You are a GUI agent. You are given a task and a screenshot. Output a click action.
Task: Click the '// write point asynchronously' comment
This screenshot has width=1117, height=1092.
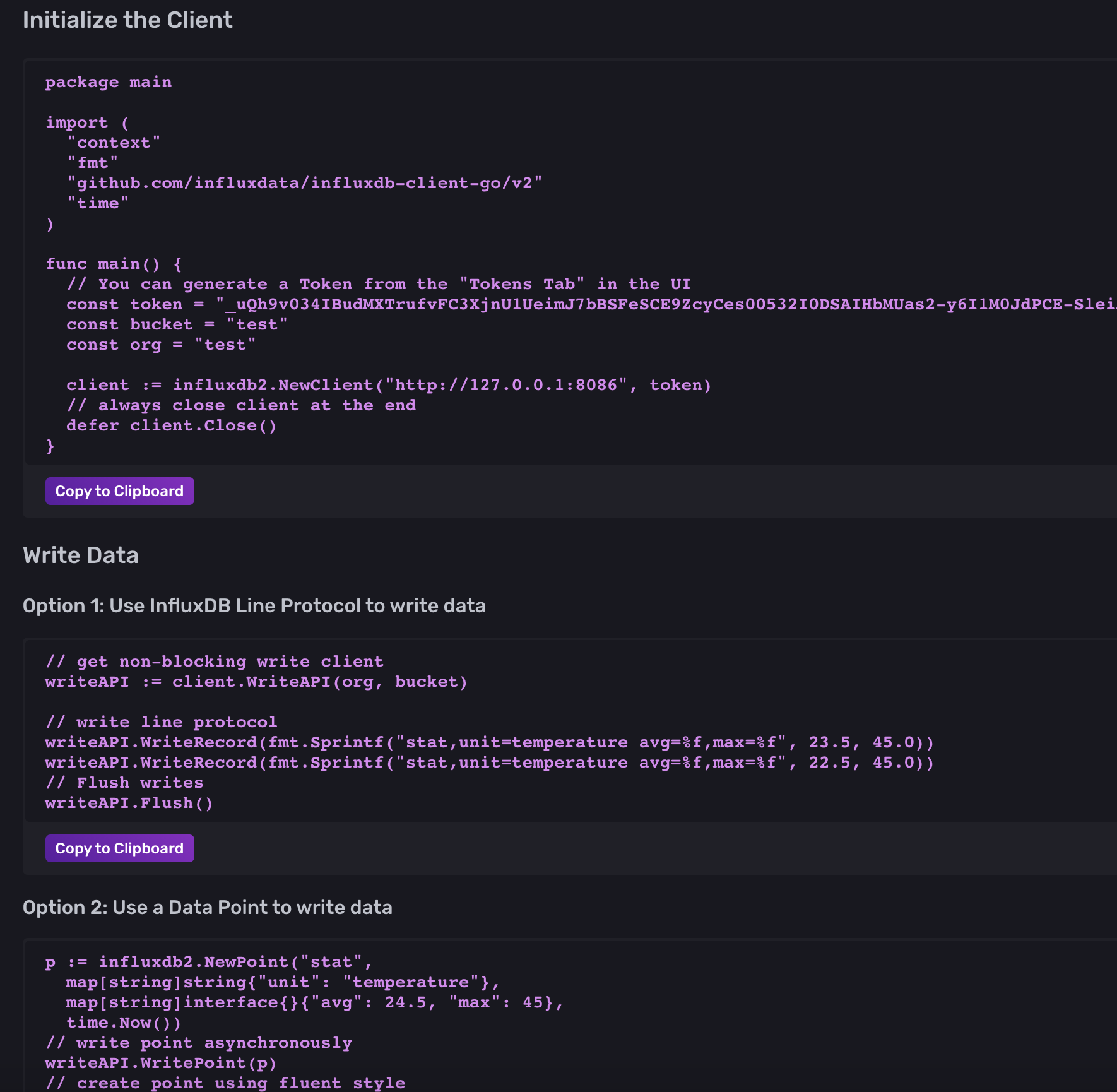199,1043
